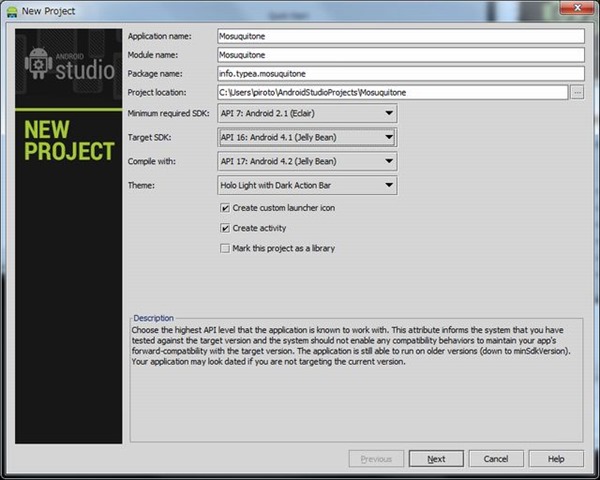This screenshot has height=480, width=600.
Task: Focus the Application name field
Action: pos(400,36)
